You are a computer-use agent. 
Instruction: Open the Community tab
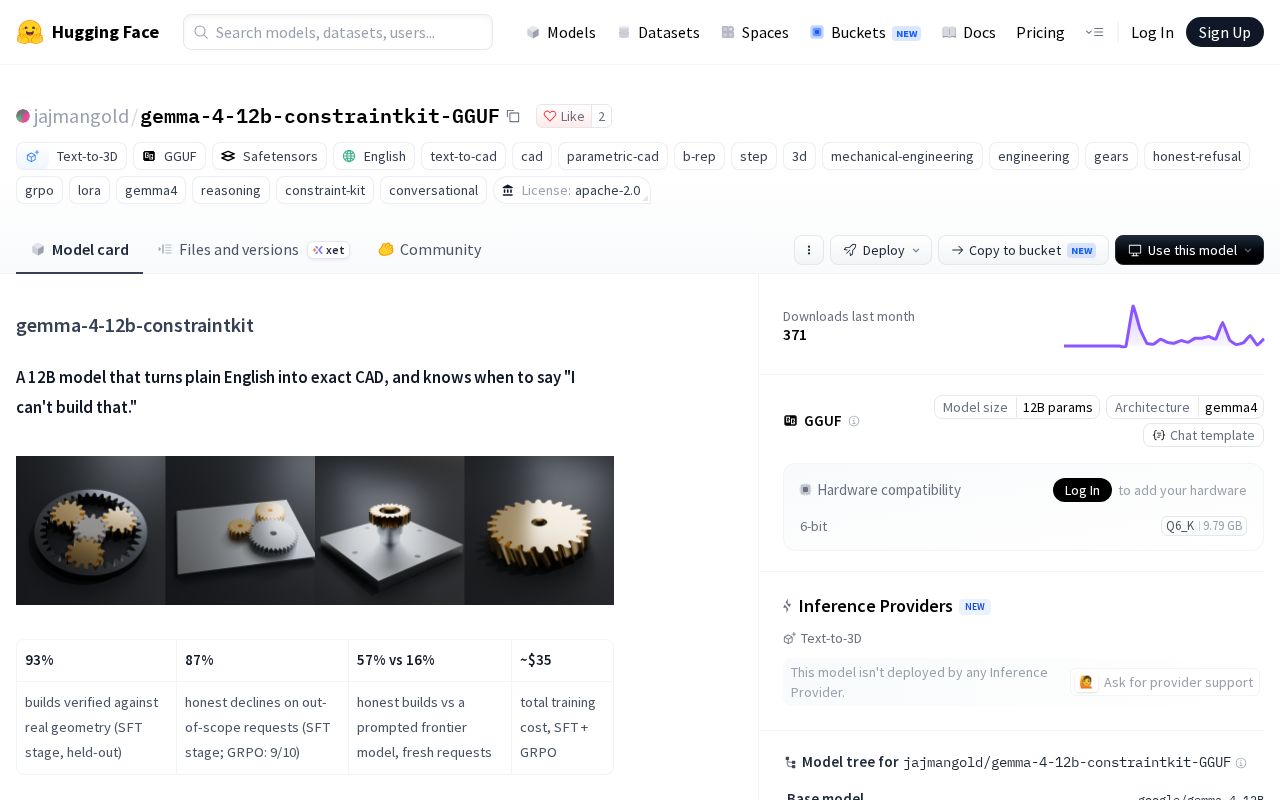point(430,250)
